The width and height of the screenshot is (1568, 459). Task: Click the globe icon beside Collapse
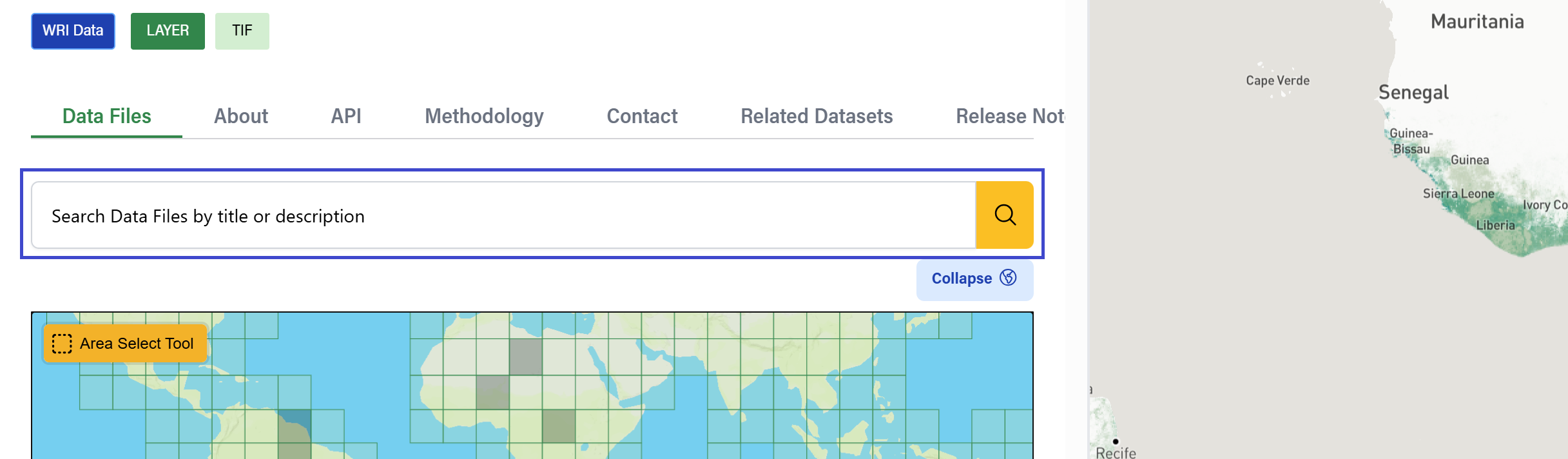1008,278
